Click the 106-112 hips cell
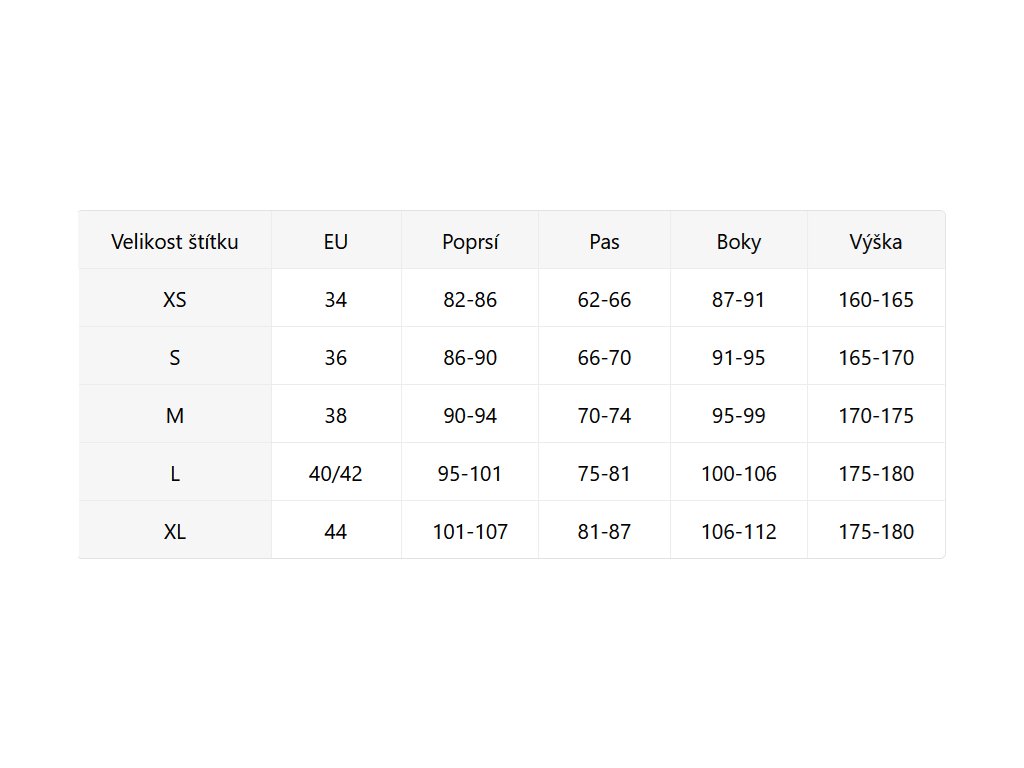The image size is (1024, 768). pyautogui.click(x=739, y=531)
